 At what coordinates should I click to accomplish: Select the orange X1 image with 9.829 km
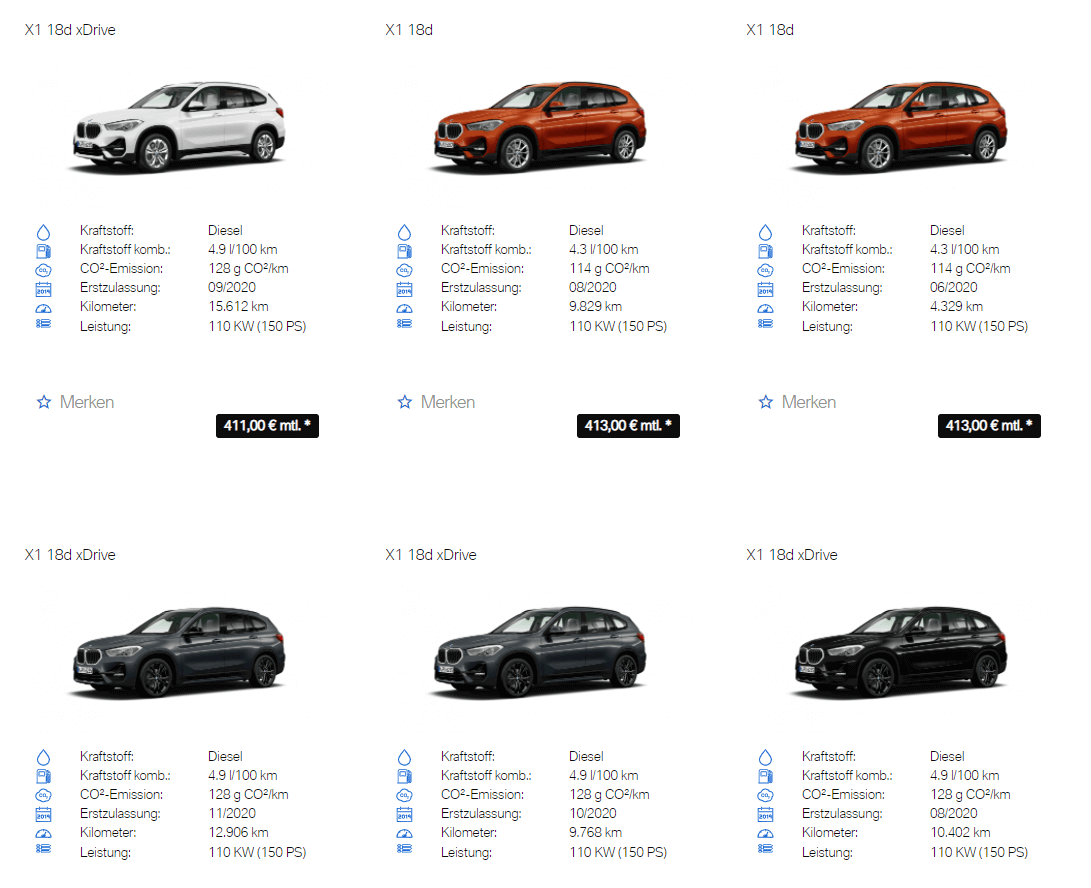point(540,127)
